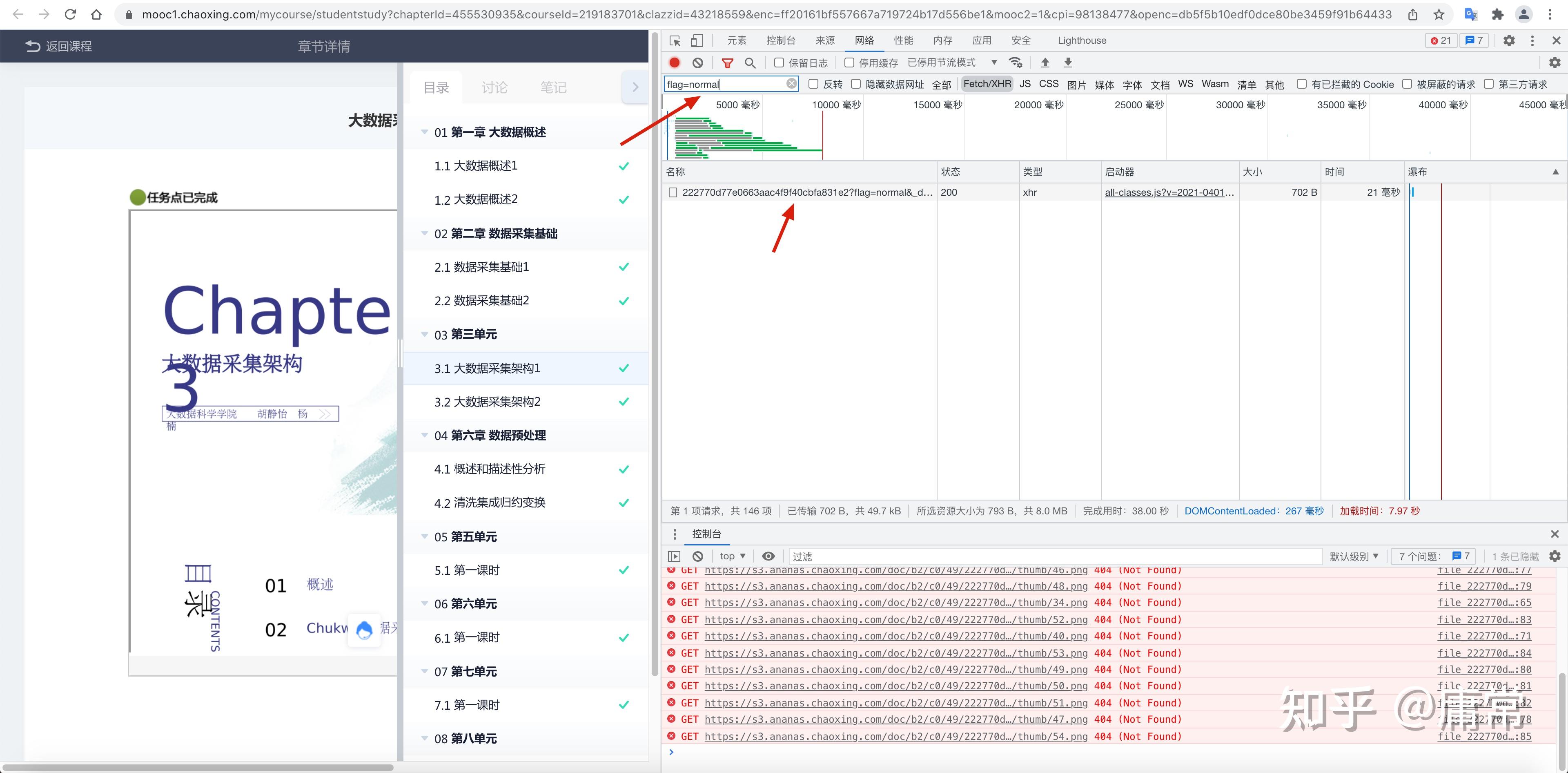
Task: Click the export HAR download arrow icon
Action: [x=1068, y=63]
